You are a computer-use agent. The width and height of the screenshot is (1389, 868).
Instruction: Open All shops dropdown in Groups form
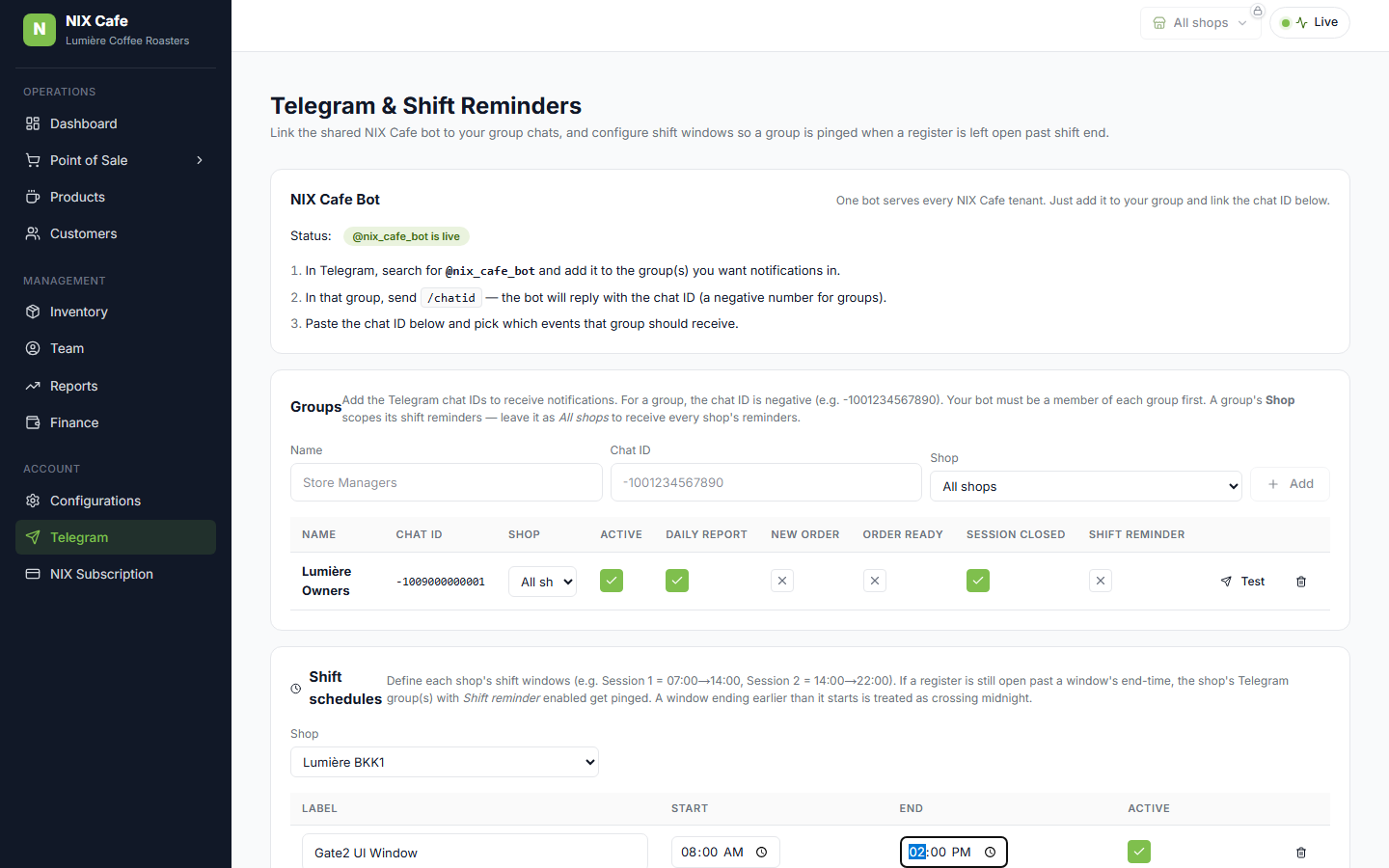click(x=1086, y=486)
